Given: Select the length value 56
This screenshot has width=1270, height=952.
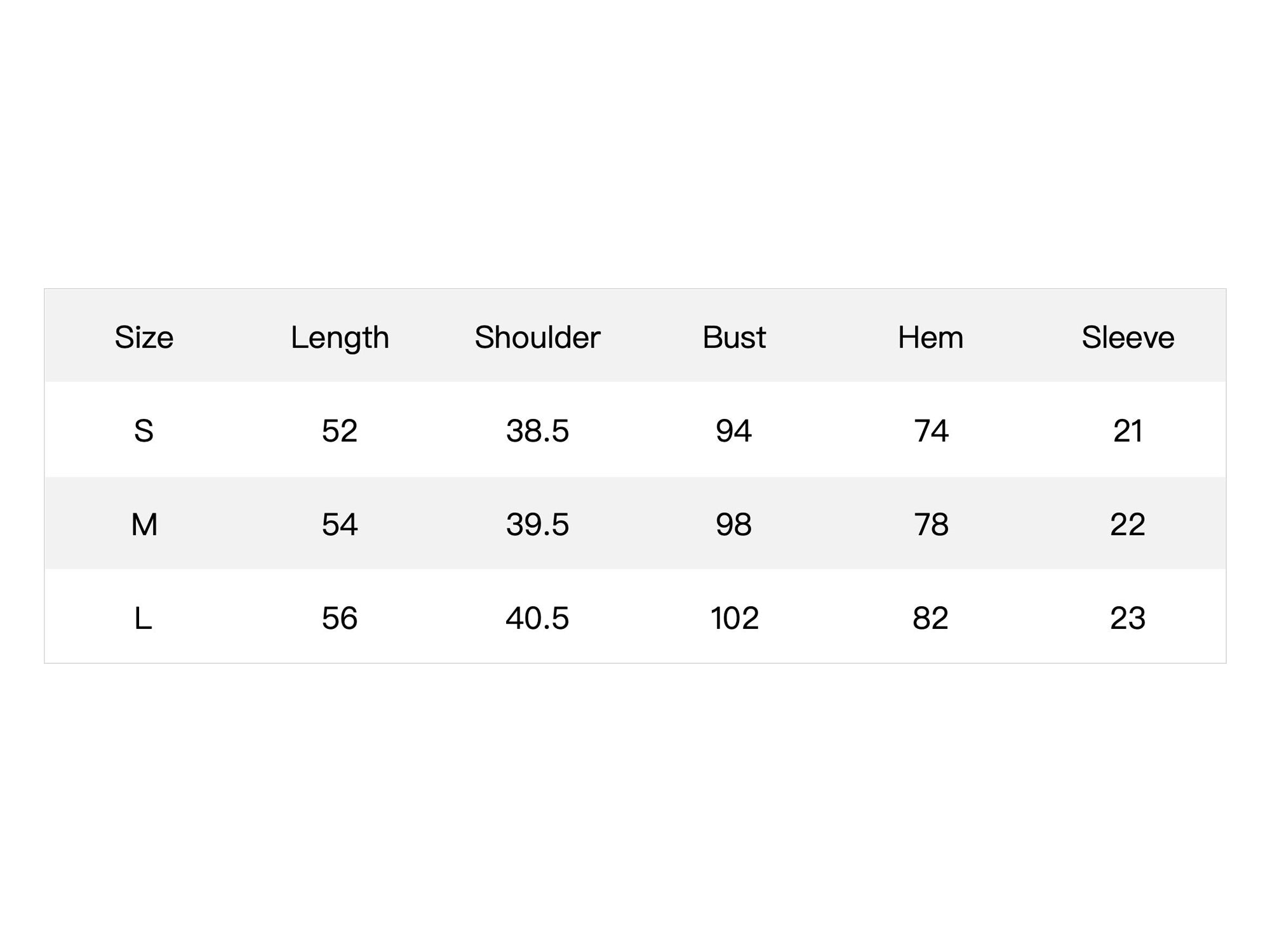Looking at the screenshot, I should coord(340,618).
